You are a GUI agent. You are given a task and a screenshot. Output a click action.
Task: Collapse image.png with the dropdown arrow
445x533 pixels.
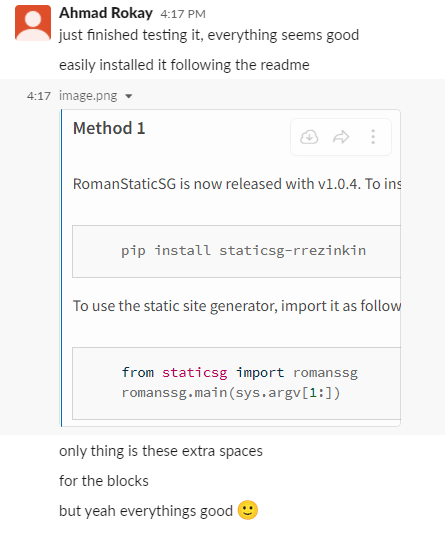tap(129, 96)
